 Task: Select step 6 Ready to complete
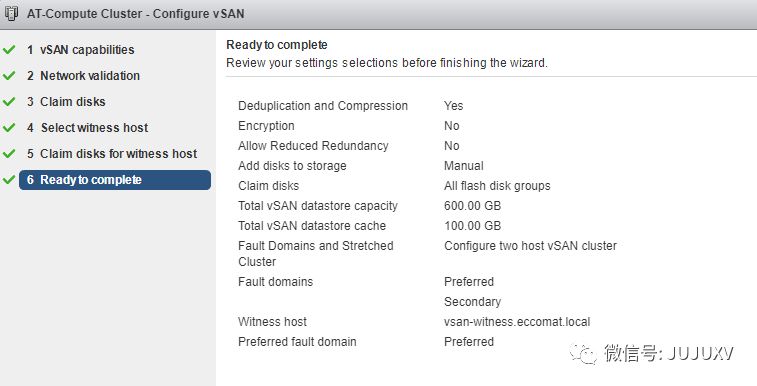point(115,180)
